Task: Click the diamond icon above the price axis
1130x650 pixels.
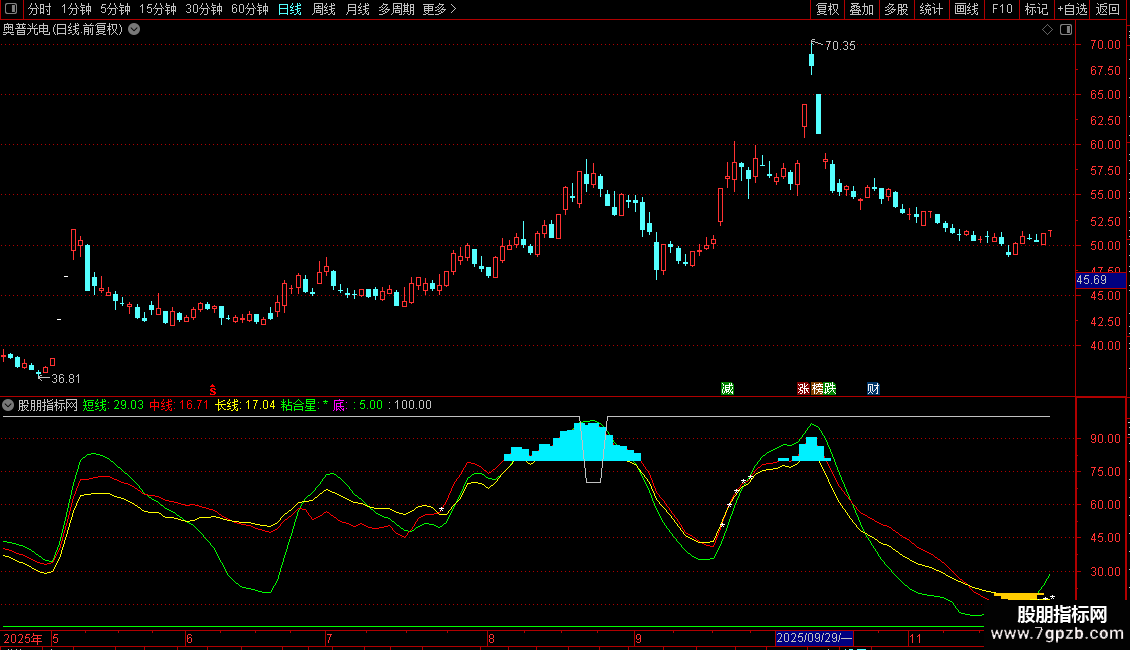Action: [x=1047, y=30]
